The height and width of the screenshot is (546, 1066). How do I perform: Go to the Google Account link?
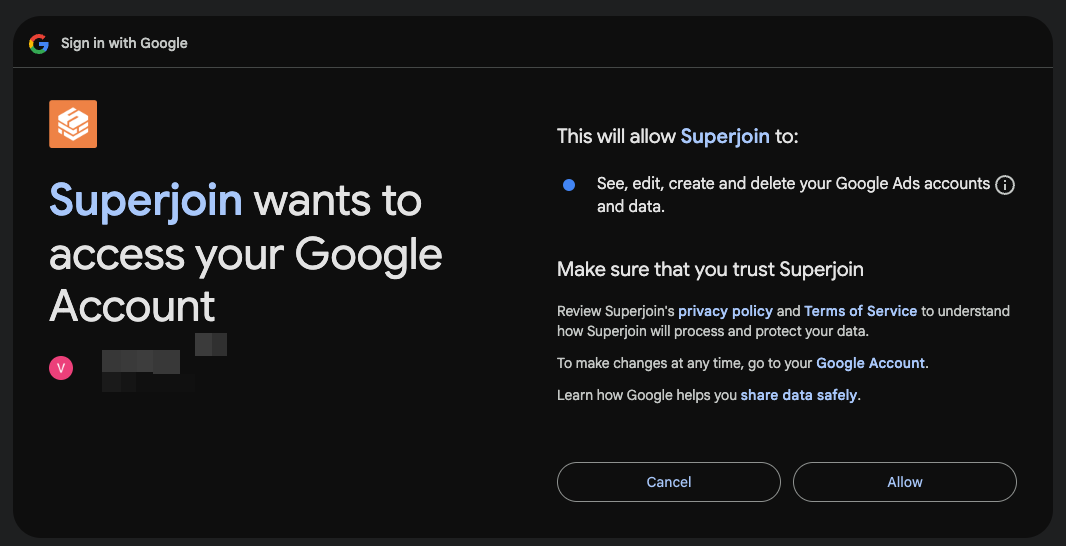tap(870, 363)
